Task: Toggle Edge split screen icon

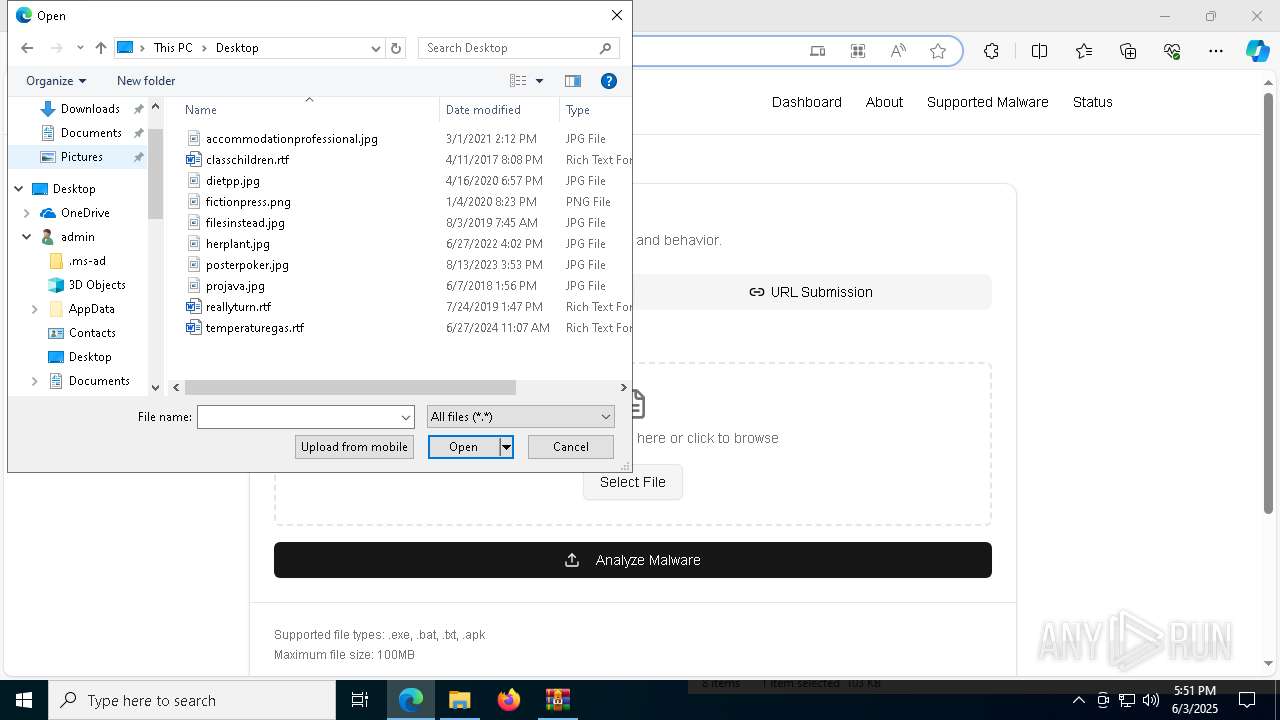Action: [x=1039, y=51]
